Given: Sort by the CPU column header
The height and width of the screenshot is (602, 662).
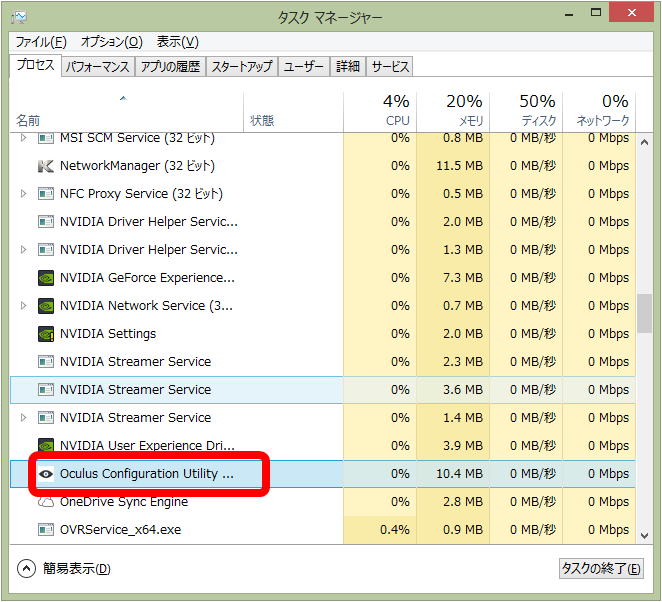Looking at the screenshot, I should tap(380, 112).
